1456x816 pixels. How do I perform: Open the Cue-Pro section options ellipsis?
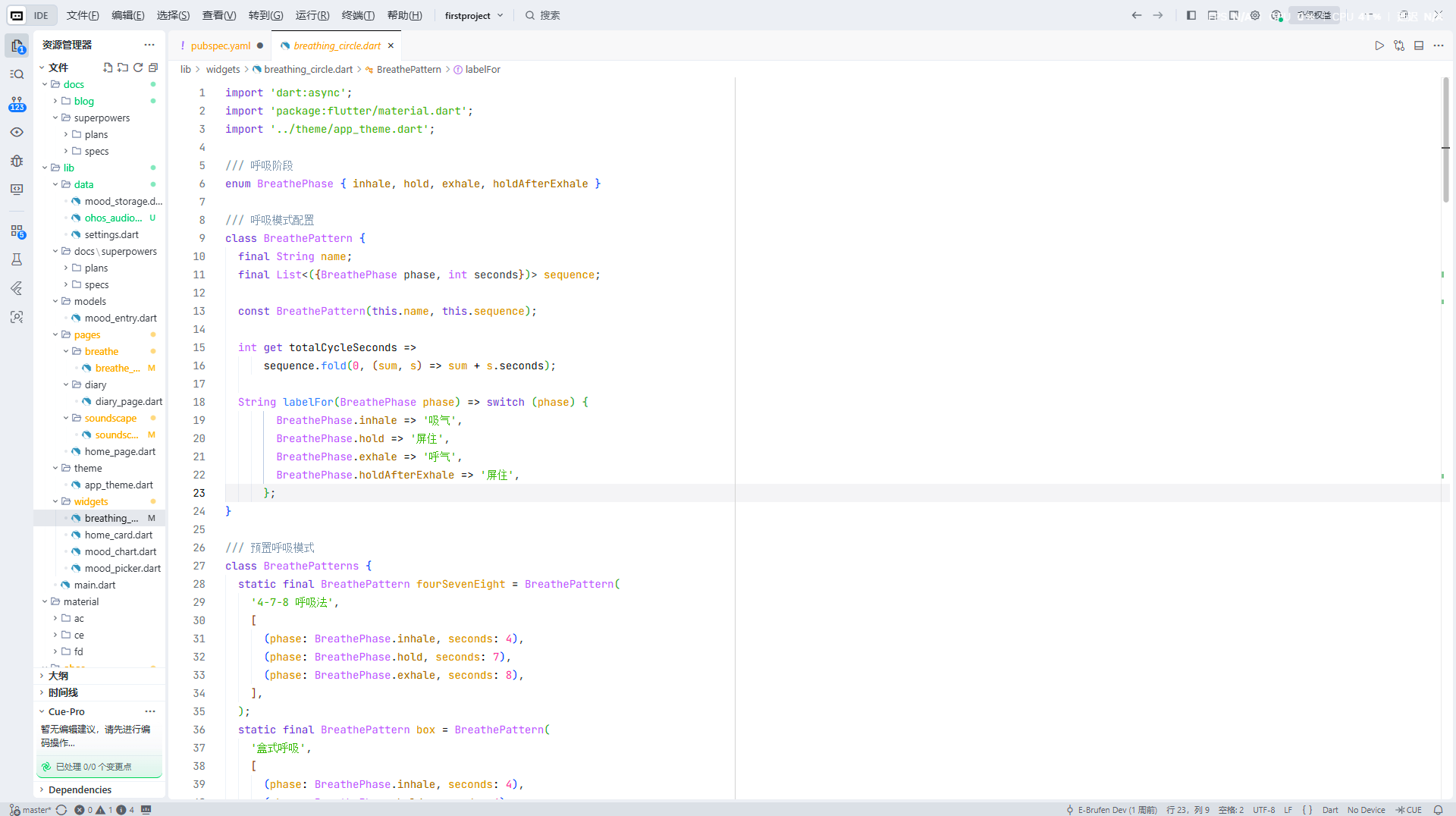coord(150,711)
